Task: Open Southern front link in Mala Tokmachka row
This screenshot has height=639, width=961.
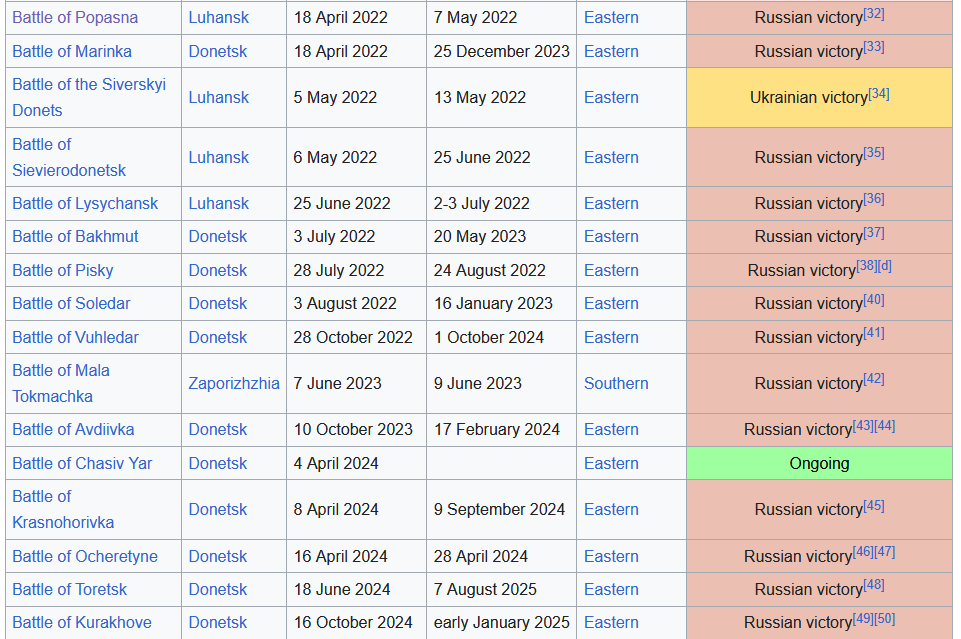Action: point(616,384)
